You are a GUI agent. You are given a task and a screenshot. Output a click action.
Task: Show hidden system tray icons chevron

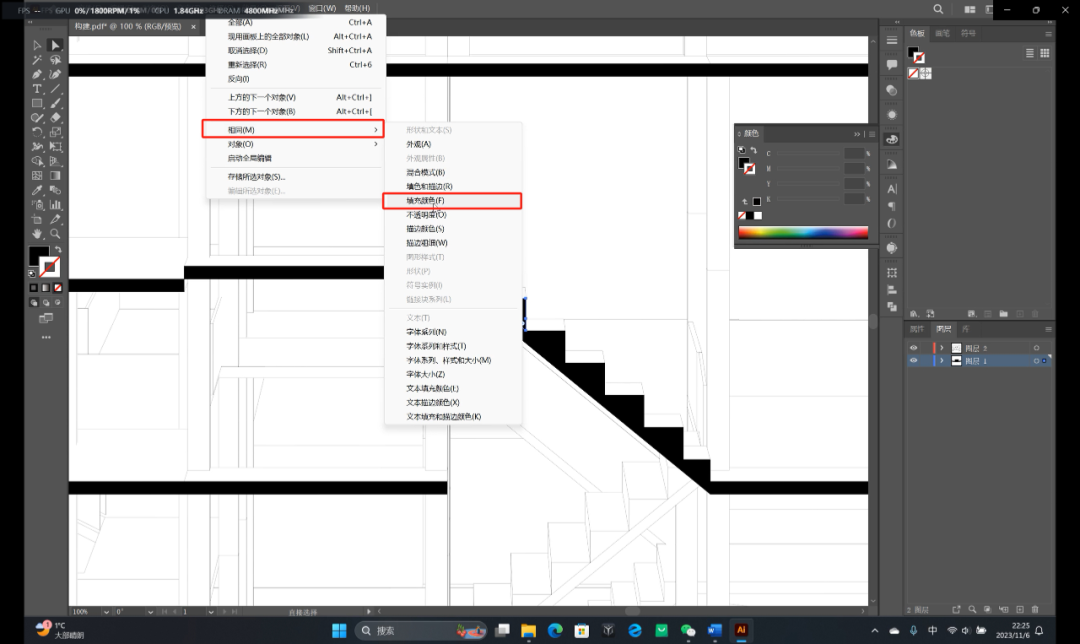[x=875, y=630]
